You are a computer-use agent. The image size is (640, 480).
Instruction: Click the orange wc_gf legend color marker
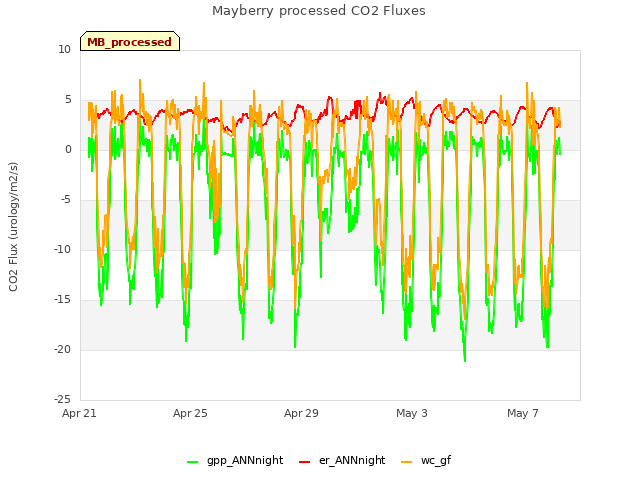[x=407, y=462]
